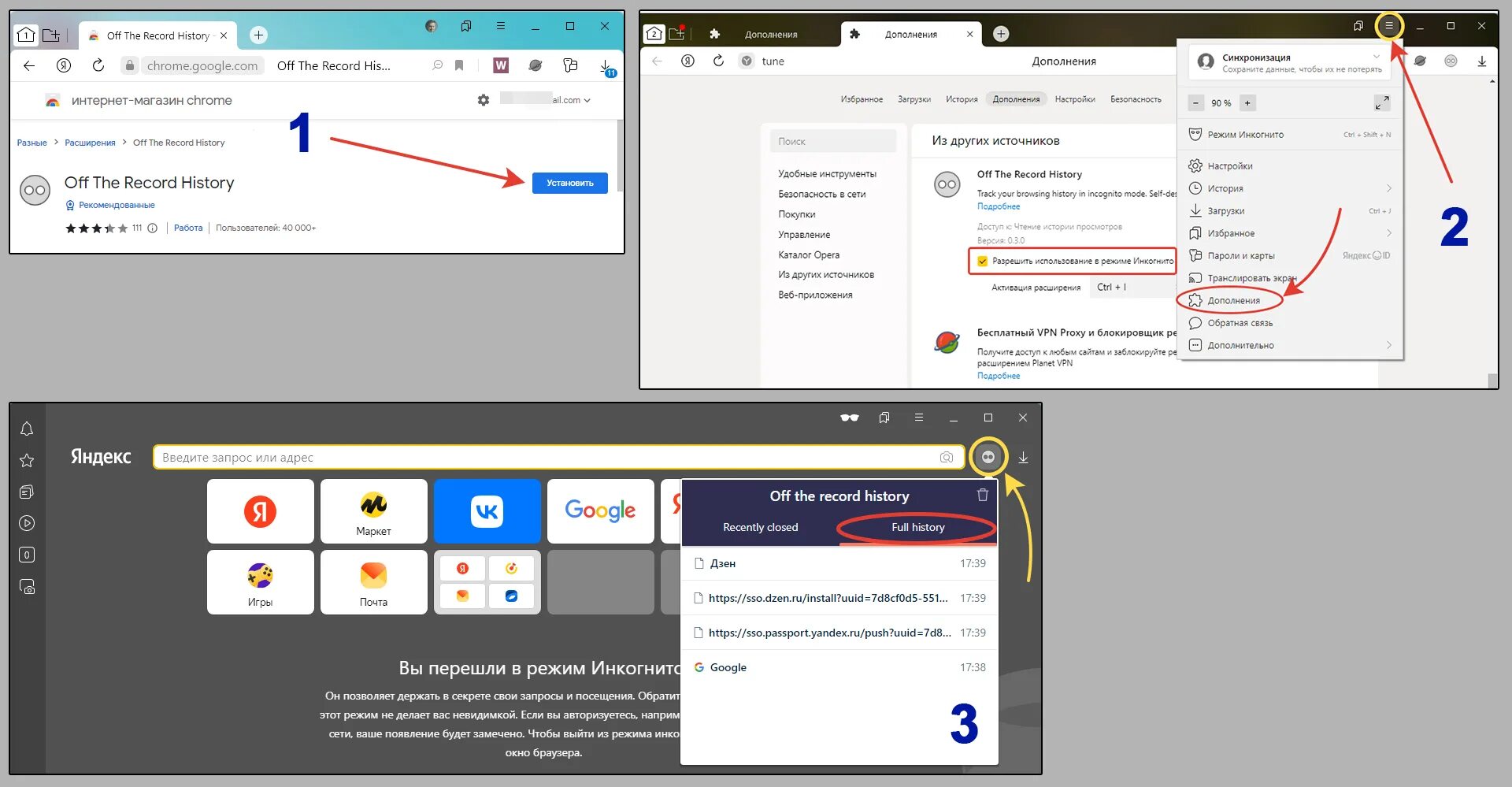Open the Подробнее link under Off The Record History

(999, 206)
